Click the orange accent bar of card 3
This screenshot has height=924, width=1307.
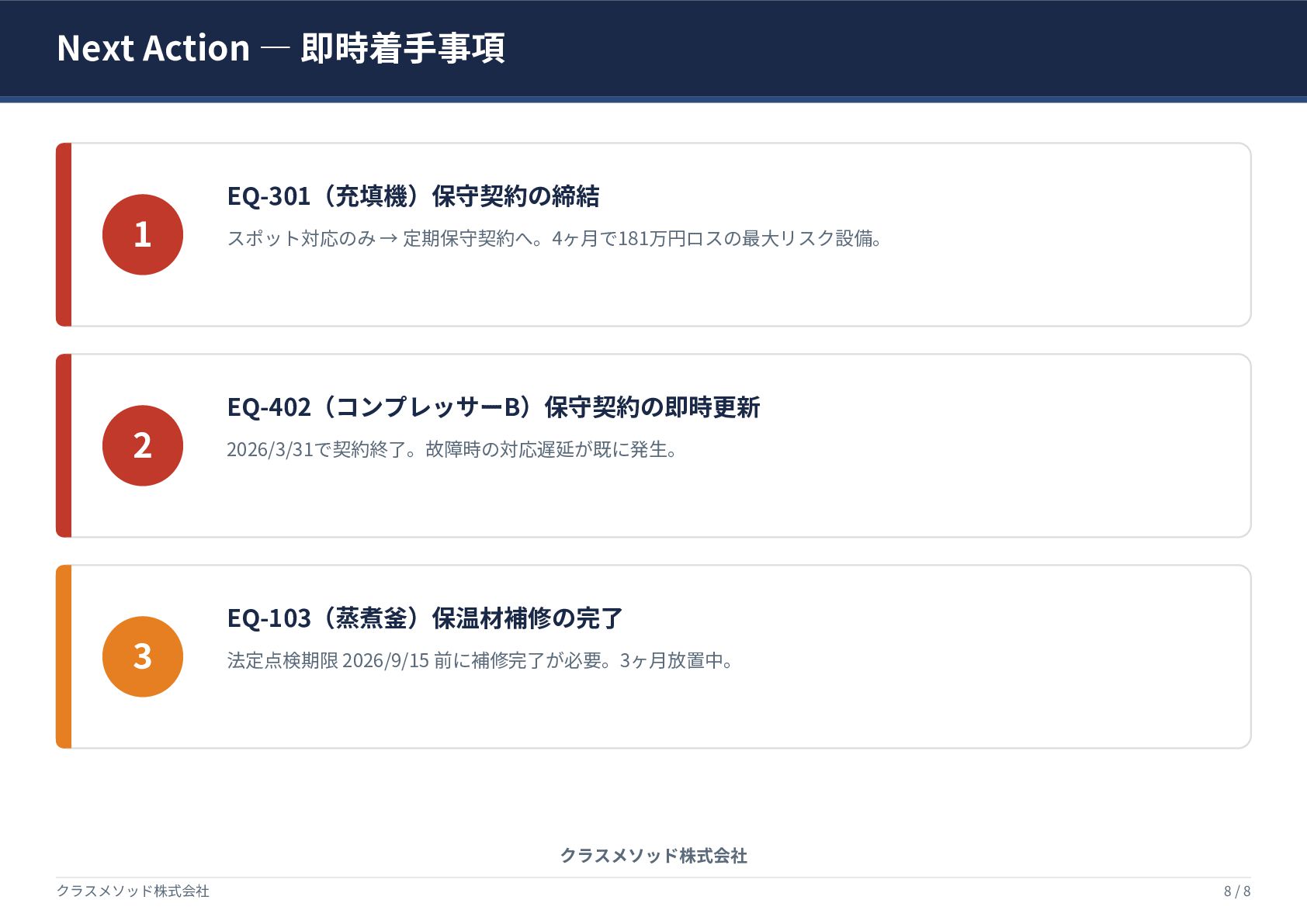click(64, 656)
